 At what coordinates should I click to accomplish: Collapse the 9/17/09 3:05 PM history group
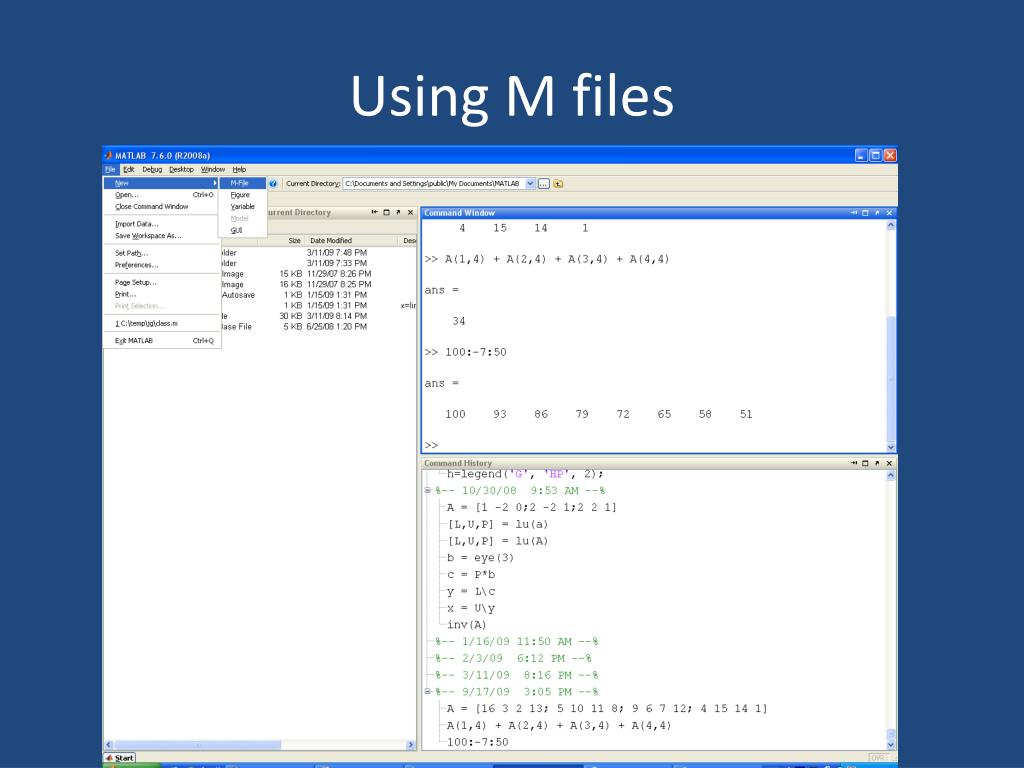(x=428, y=692)
